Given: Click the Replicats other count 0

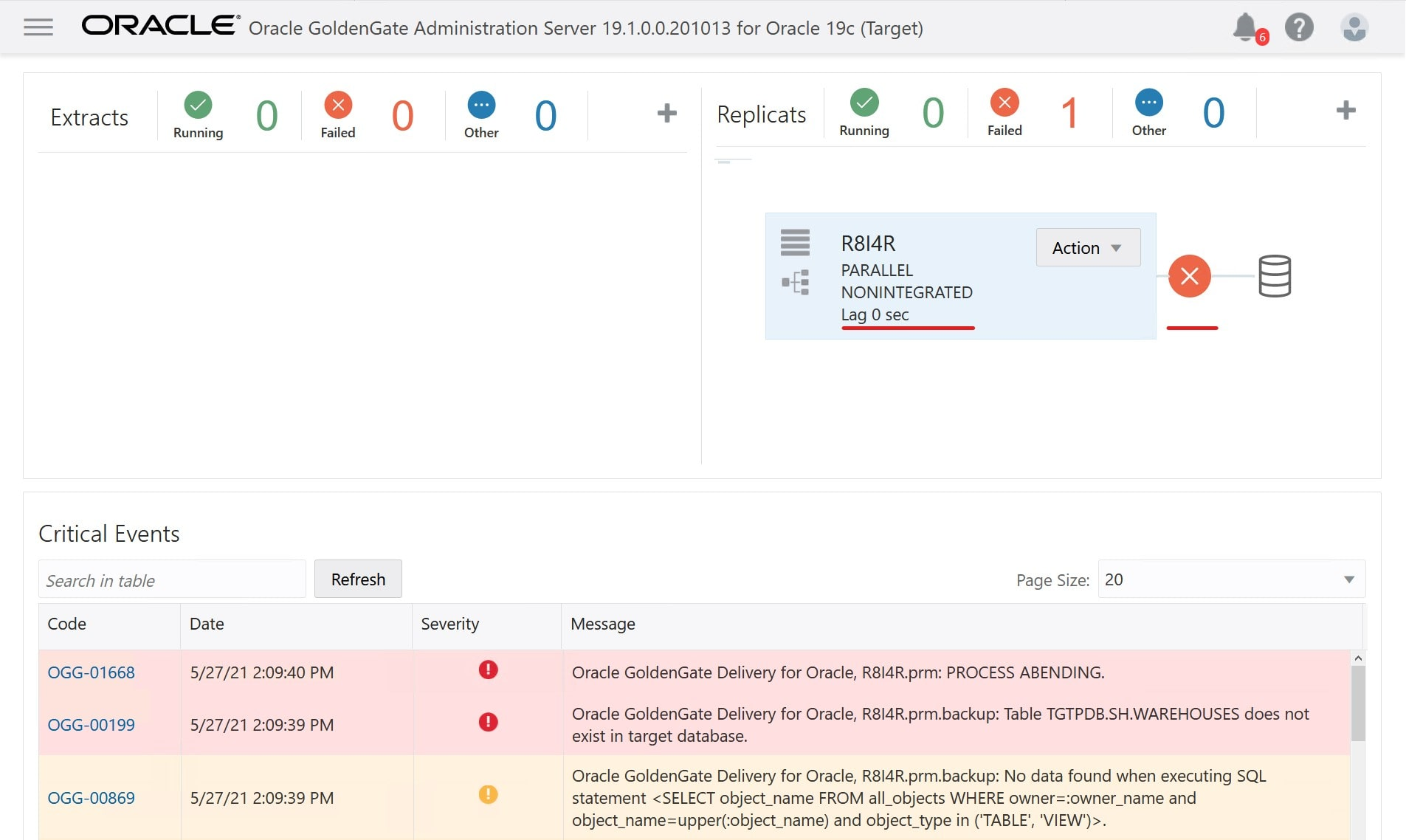Looking at the screenshot, I should (x=1213, y=114).
